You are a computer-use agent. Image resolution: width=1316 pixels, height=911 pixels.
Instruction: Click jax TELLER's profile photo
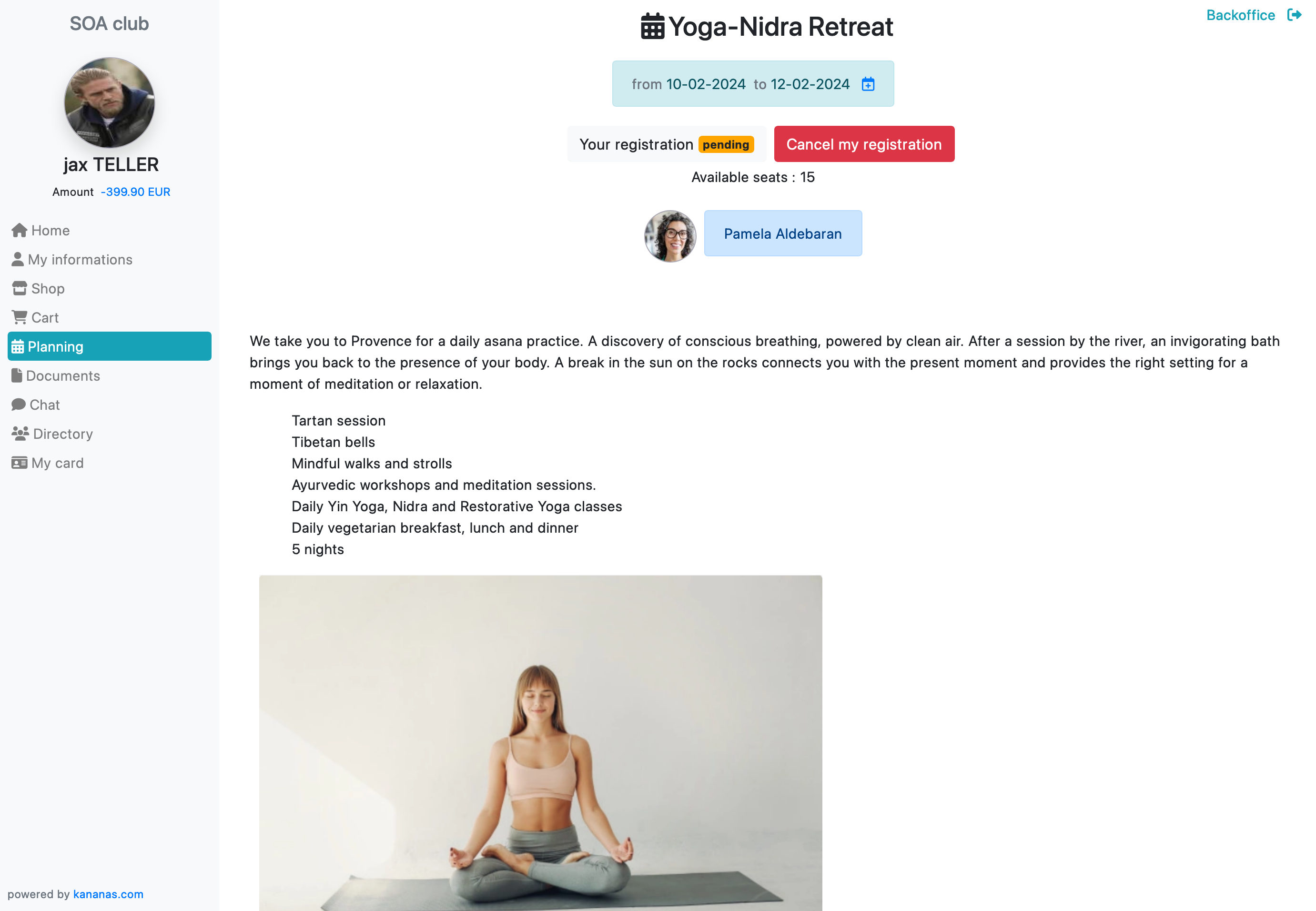tap(109, 103)
